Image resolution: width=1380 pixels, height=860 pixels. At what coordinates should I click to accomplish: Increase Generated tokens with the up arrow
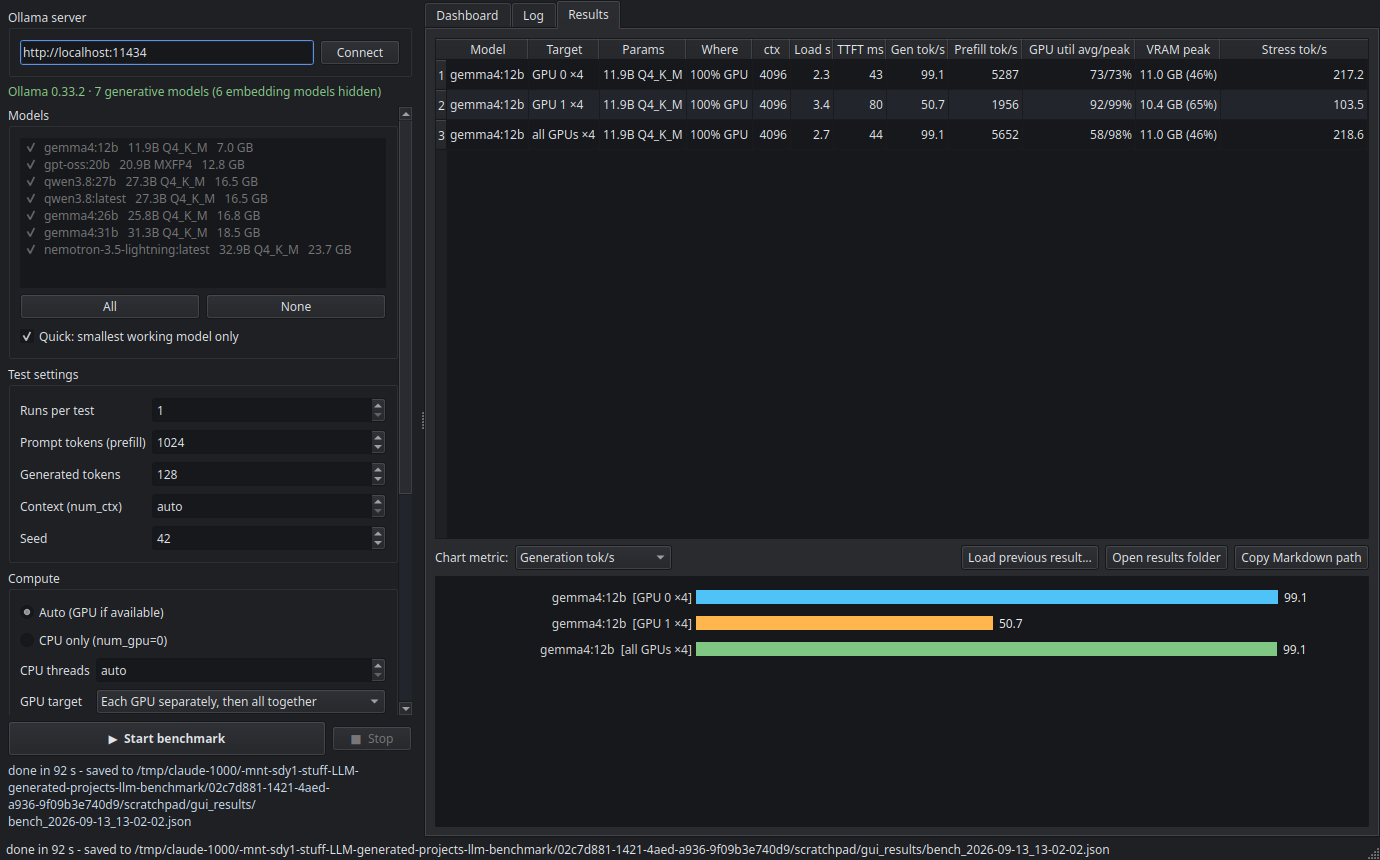click(377, 469)
